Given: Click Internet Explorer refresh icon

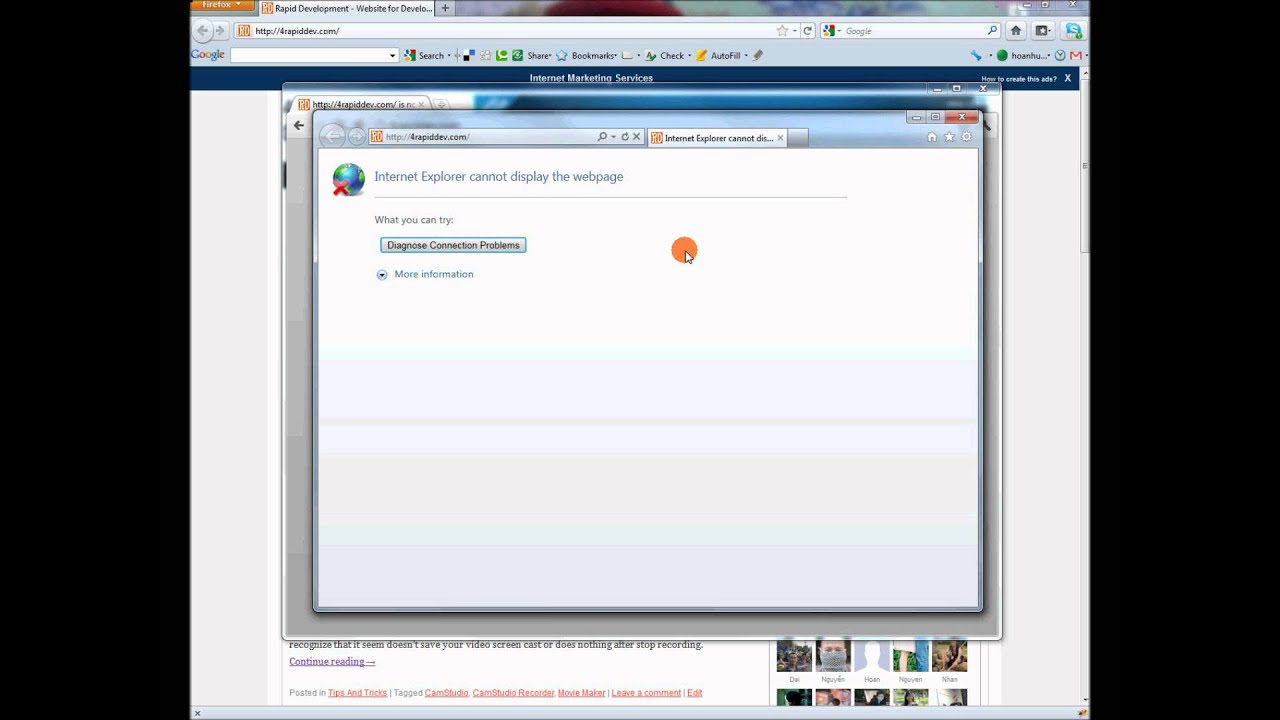Looking at the screenshot, I should [625, 137].
